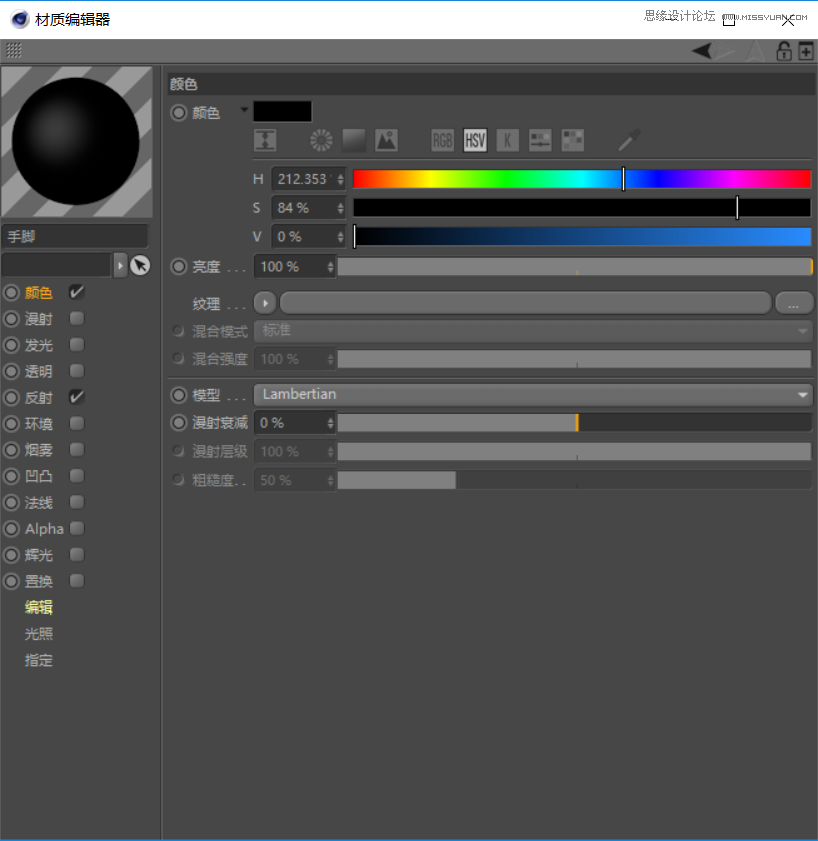
Task: Switch to HSV color mode
Action: click(474, 140)
